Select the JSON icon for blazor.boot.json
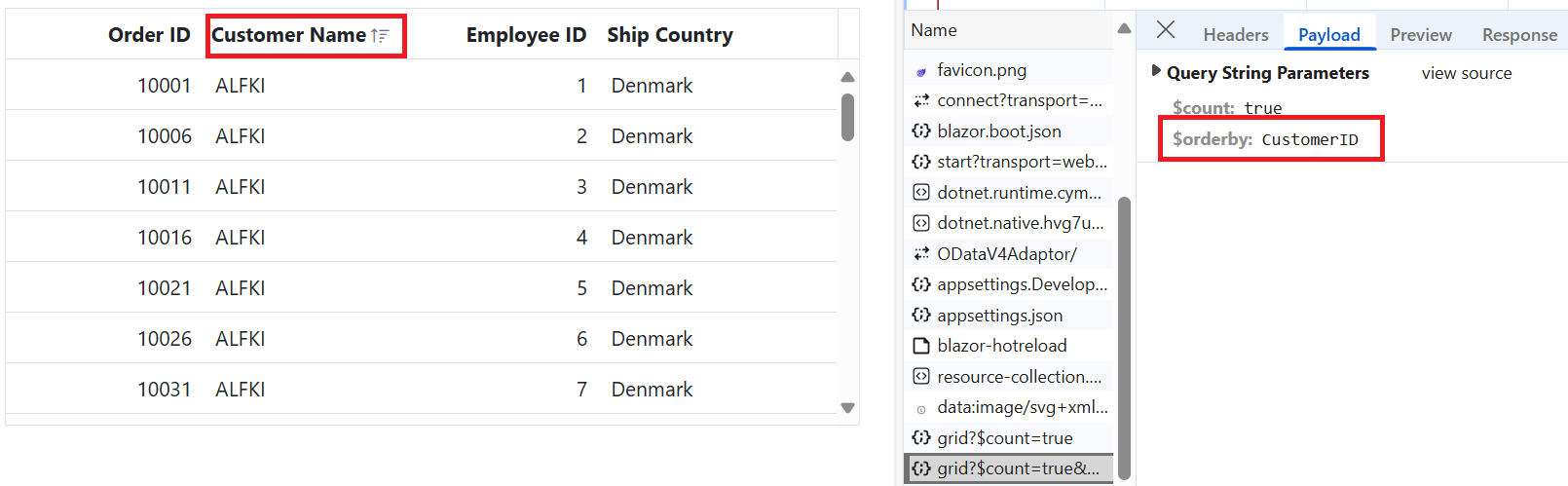 [921, 131]
